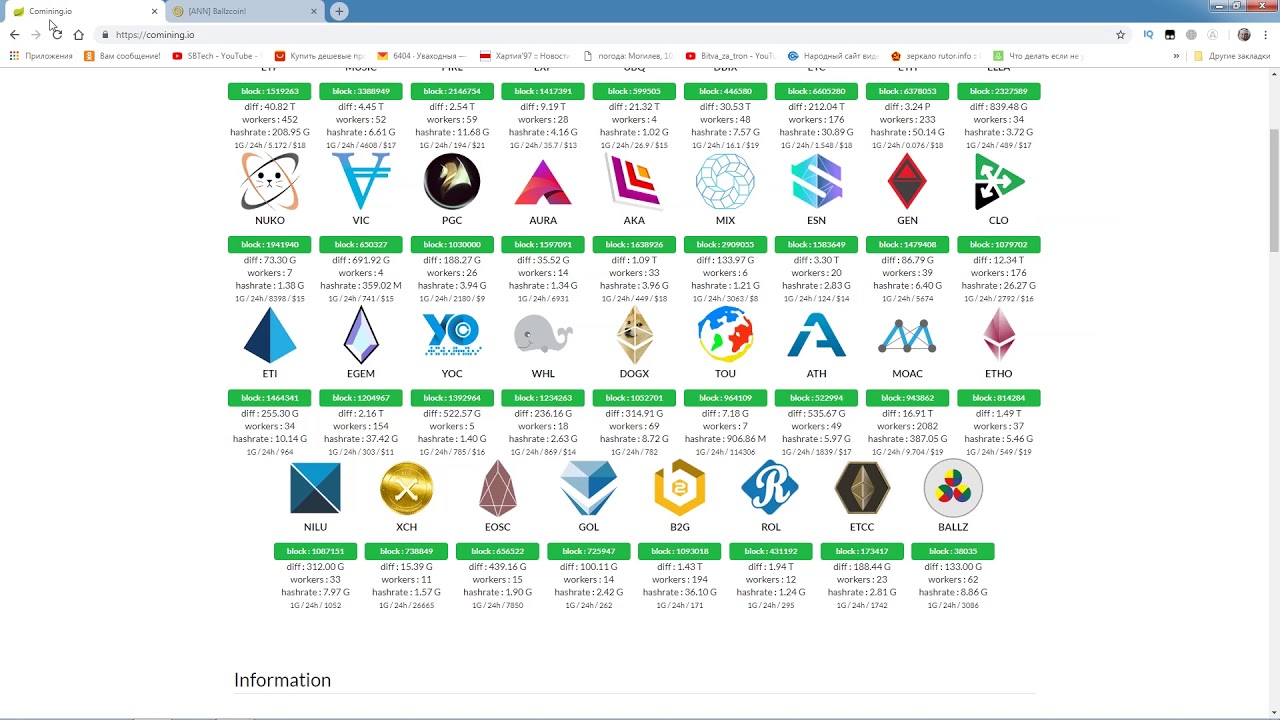This screenshot has width=1280, height=720.
Task: Open the ATH coin pool icon
Action: 817,335
